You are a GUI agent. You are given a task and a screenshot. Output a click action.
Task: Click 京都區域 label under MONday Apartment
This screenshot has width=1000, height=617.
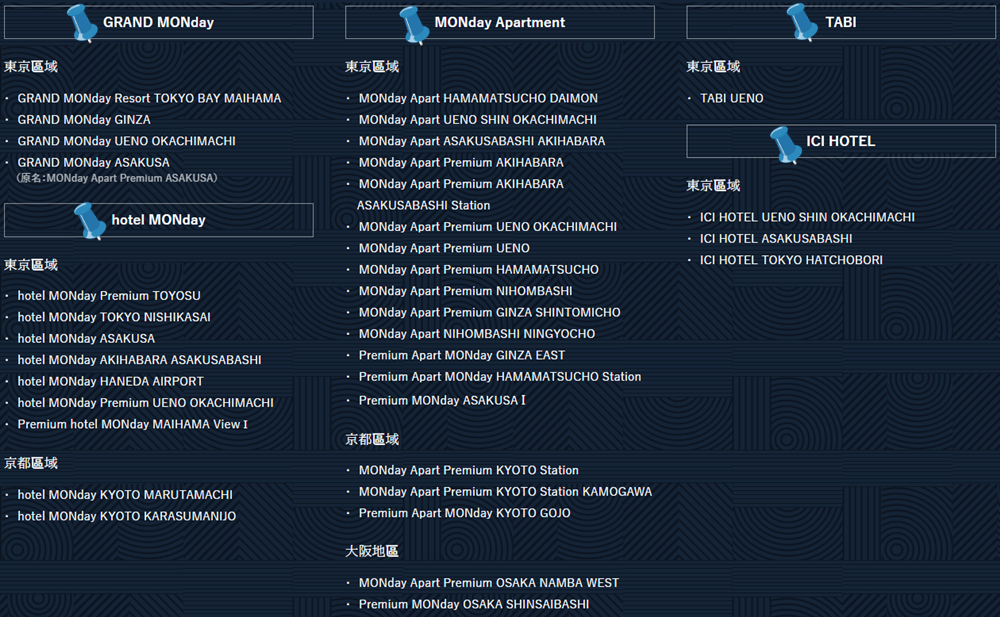pos(372,440)
